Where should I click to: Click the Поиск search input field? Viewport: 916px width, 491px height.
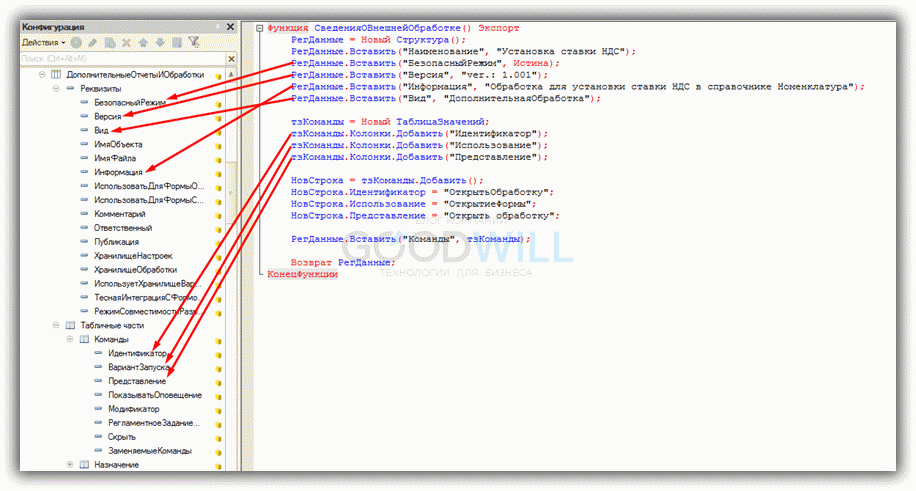click(x=110, y=59)
